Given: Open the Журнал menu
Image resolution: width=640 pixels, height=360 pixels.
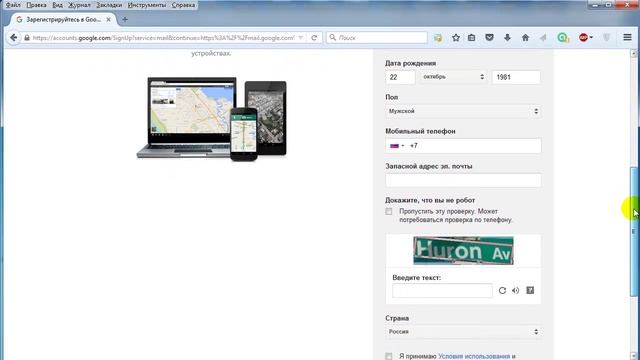Looking at the screenshot, I should point(79,5).
